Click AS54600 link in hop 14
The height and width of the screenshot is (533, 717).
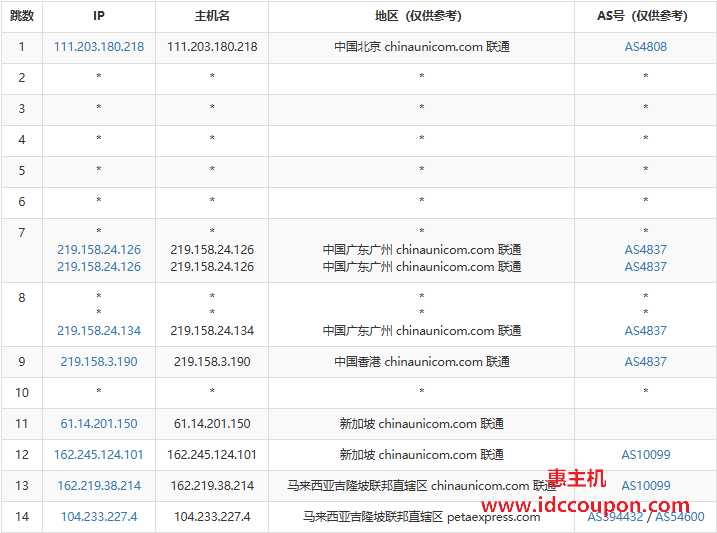(680, 517)
